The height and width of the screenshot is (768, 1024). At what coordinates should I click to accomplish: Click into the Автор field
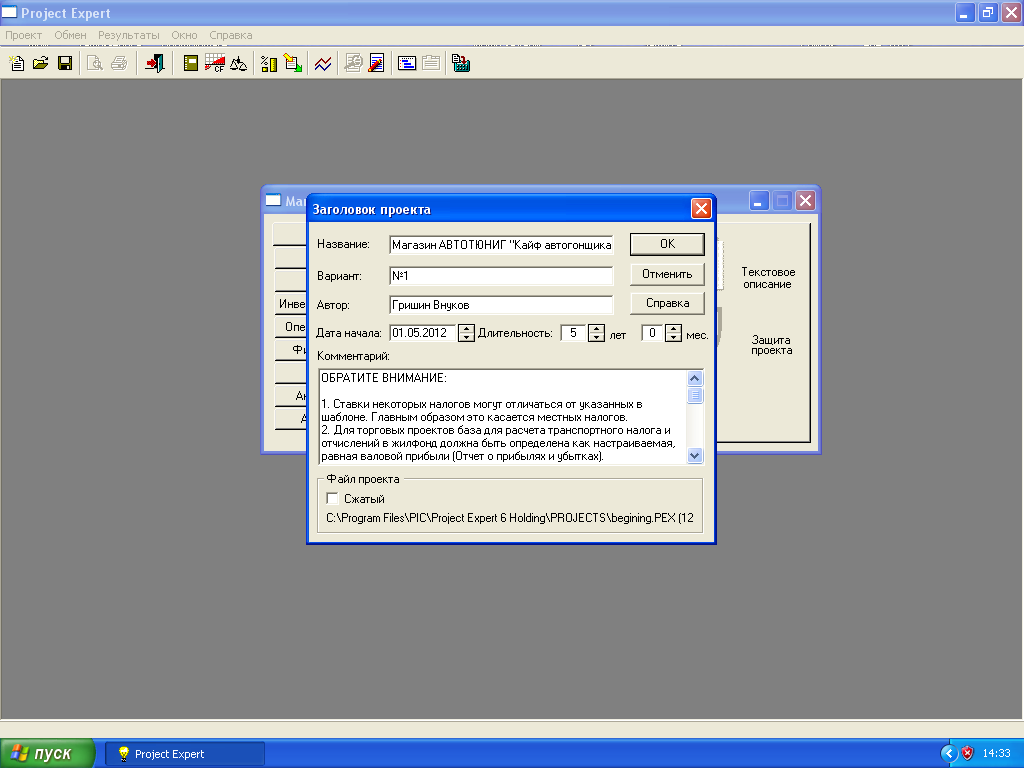(x=501, y=305)
